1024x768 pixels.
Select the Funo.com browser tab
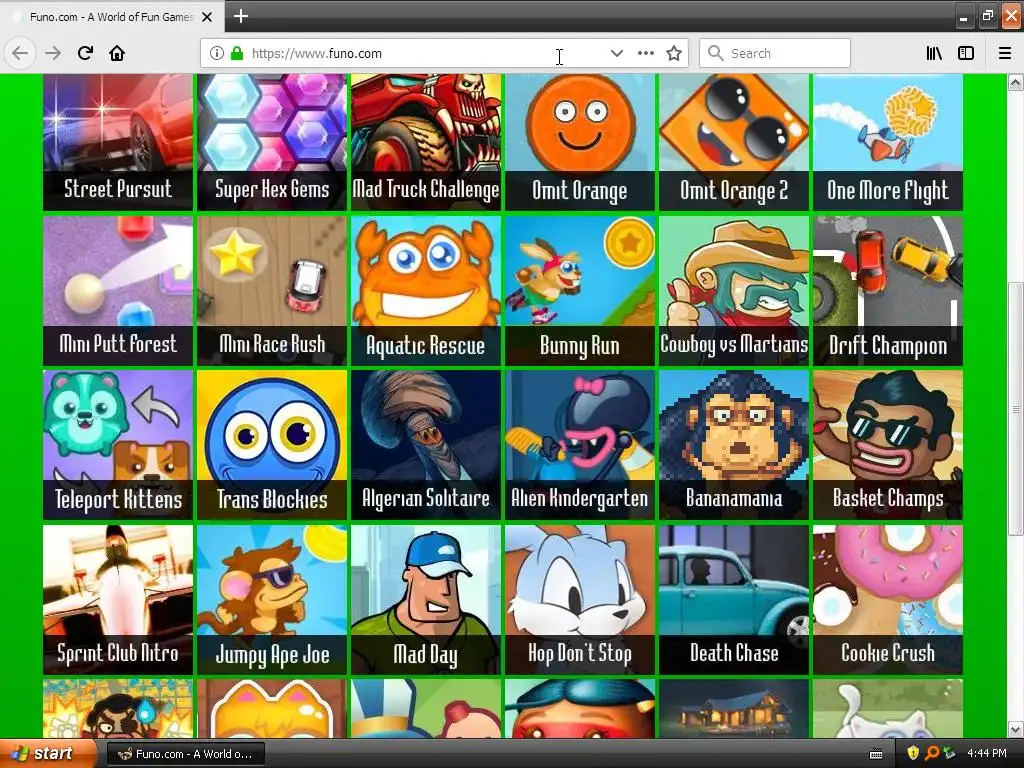tap(112, 17)
